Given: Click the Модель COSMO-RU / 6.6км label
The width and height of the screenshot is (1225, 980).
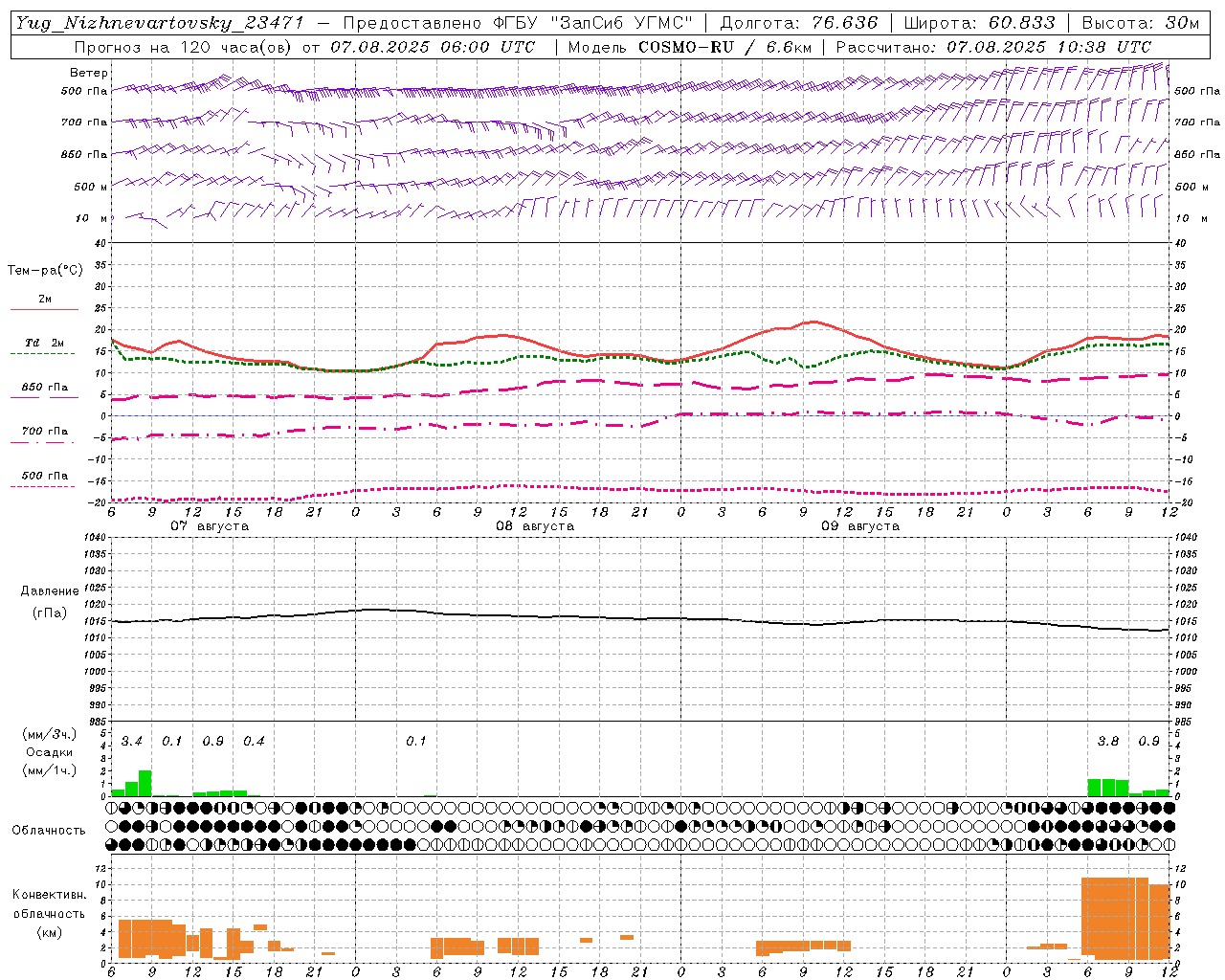Looking at the screenshot, I should 690,47.
